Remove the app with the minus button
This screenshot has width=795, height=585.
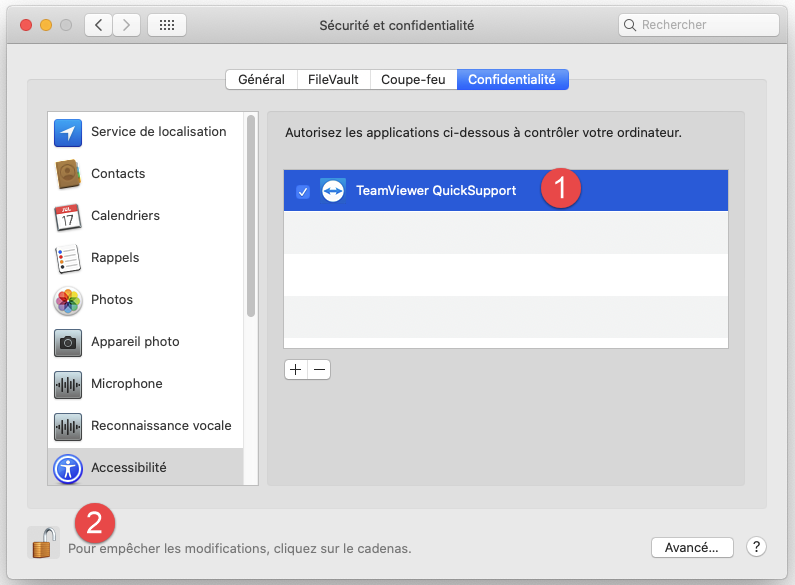[x=319, y=369]
